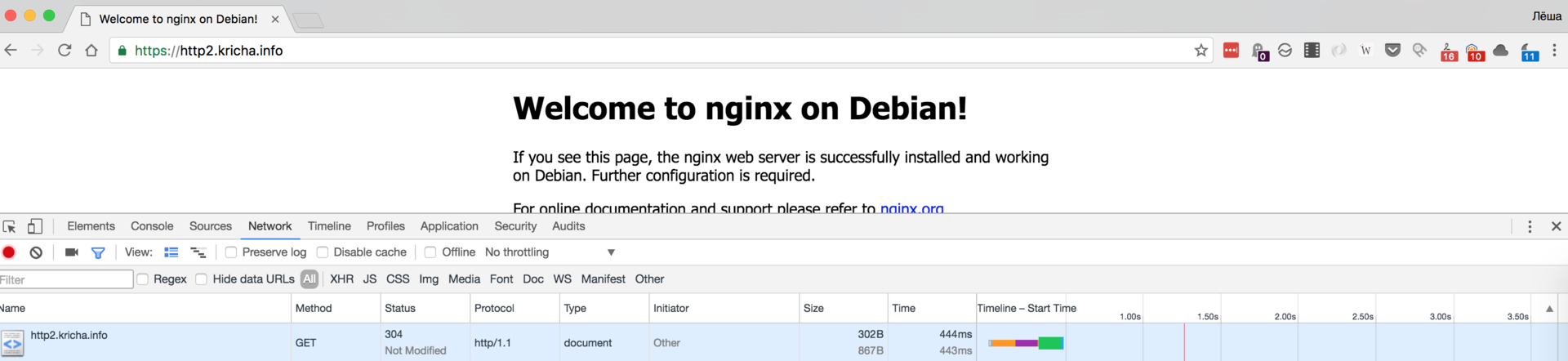Open the browser home page
Viewport: 1568px width, 361px height.
[91, 51]
